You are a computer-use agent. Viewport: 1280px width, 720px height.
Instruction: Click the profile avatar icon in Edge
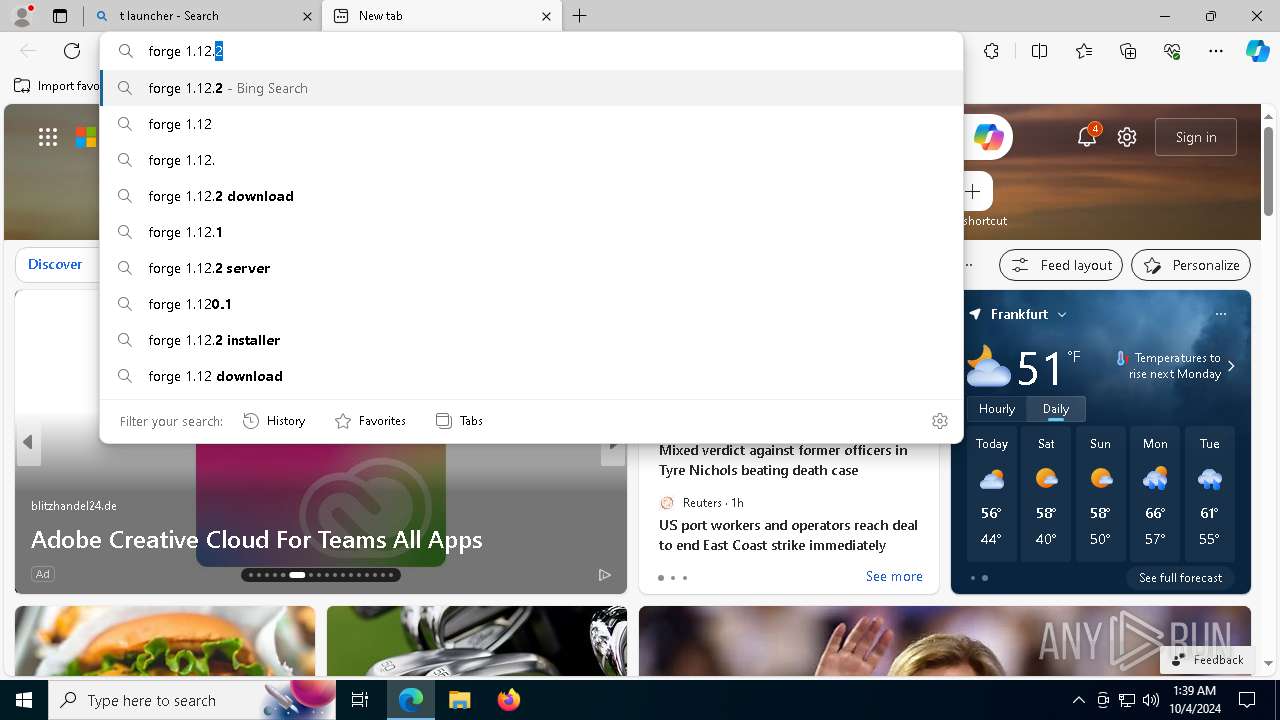22,16
